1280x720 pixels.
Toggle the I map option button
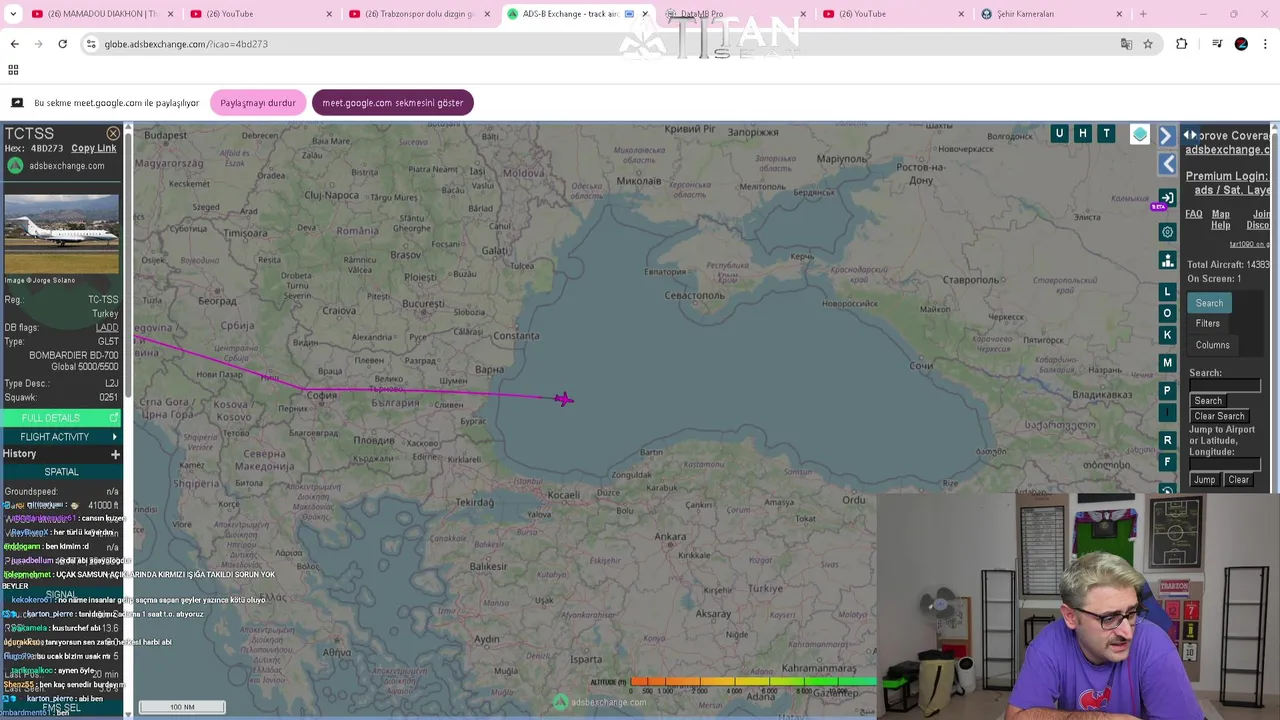pos(1167,412)
